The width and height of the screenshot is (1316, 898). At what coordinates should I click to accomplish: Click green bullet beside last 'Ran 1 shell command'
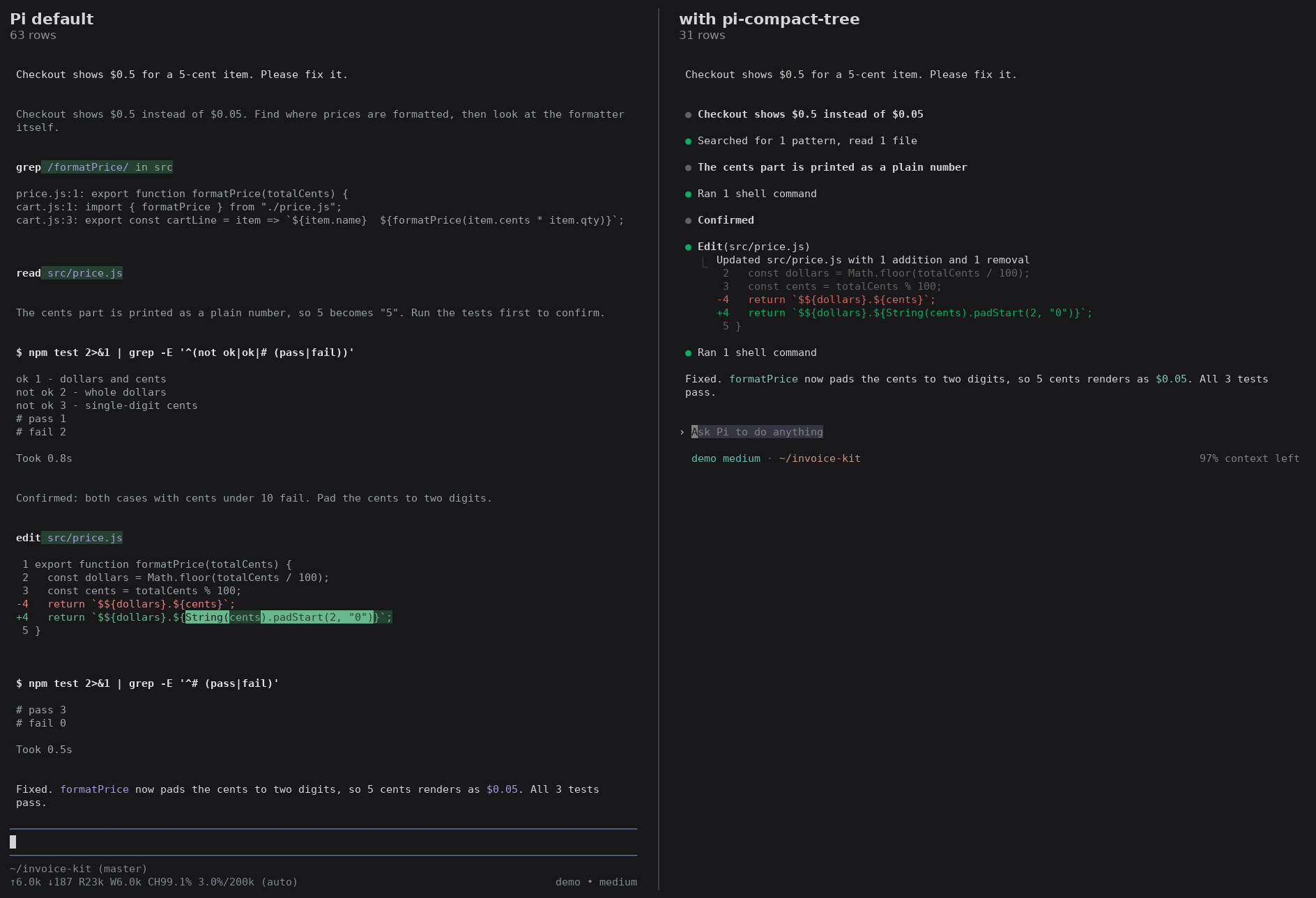tap(688, 353)
